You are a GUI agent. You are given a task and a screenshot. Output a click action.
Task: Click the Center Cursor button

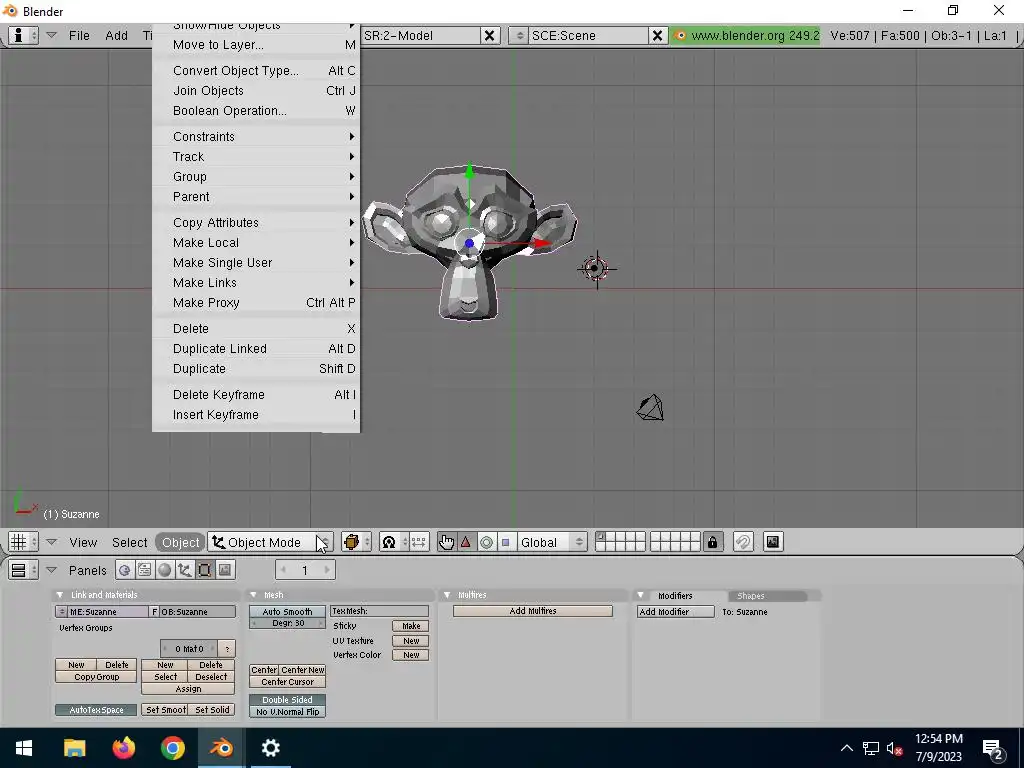pyautogui.click(x=287, y=682)
